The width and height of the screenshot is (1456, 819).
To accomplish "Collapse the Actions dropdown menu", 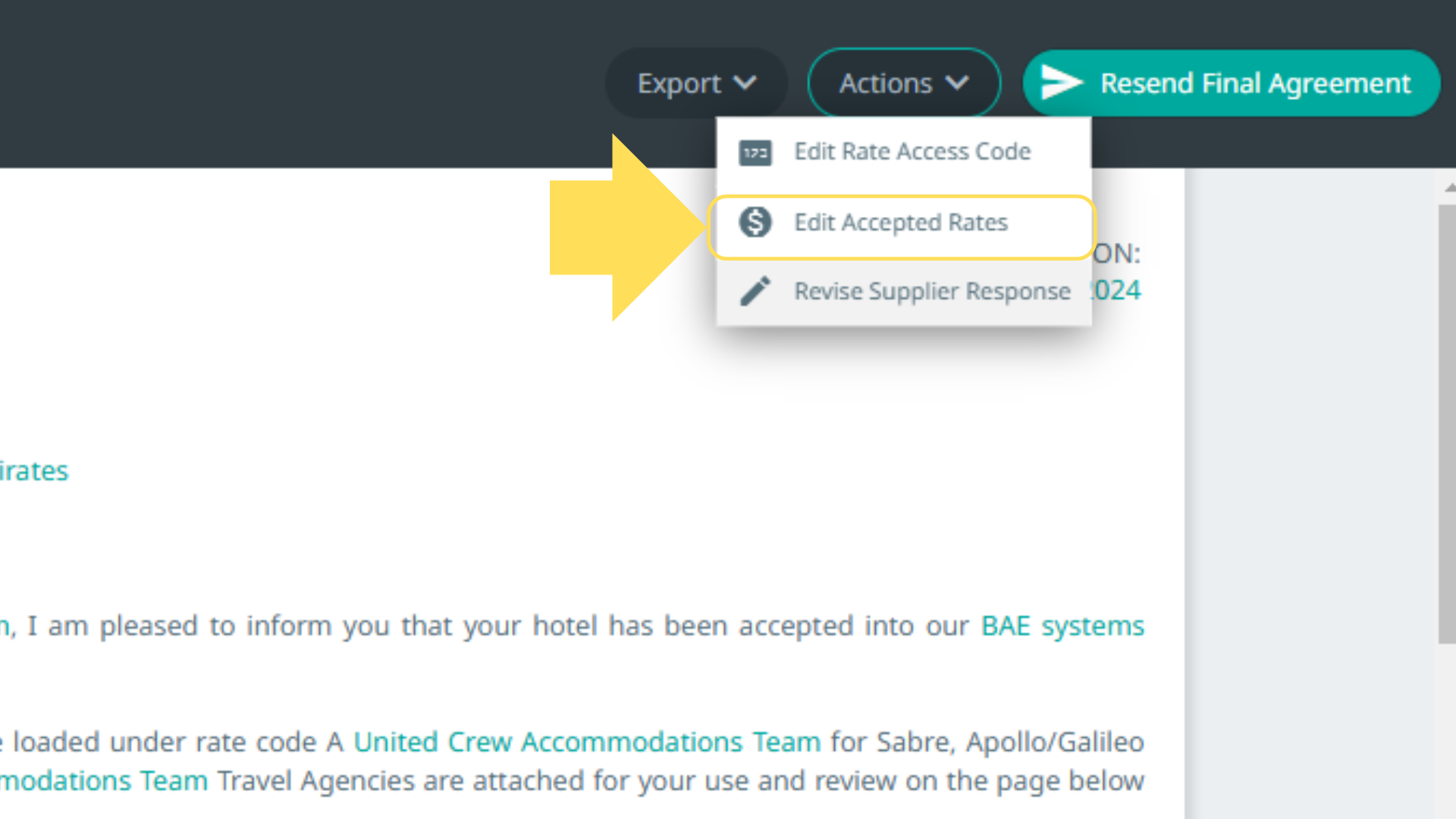I will pyautogui.click(x=903, y=83).
